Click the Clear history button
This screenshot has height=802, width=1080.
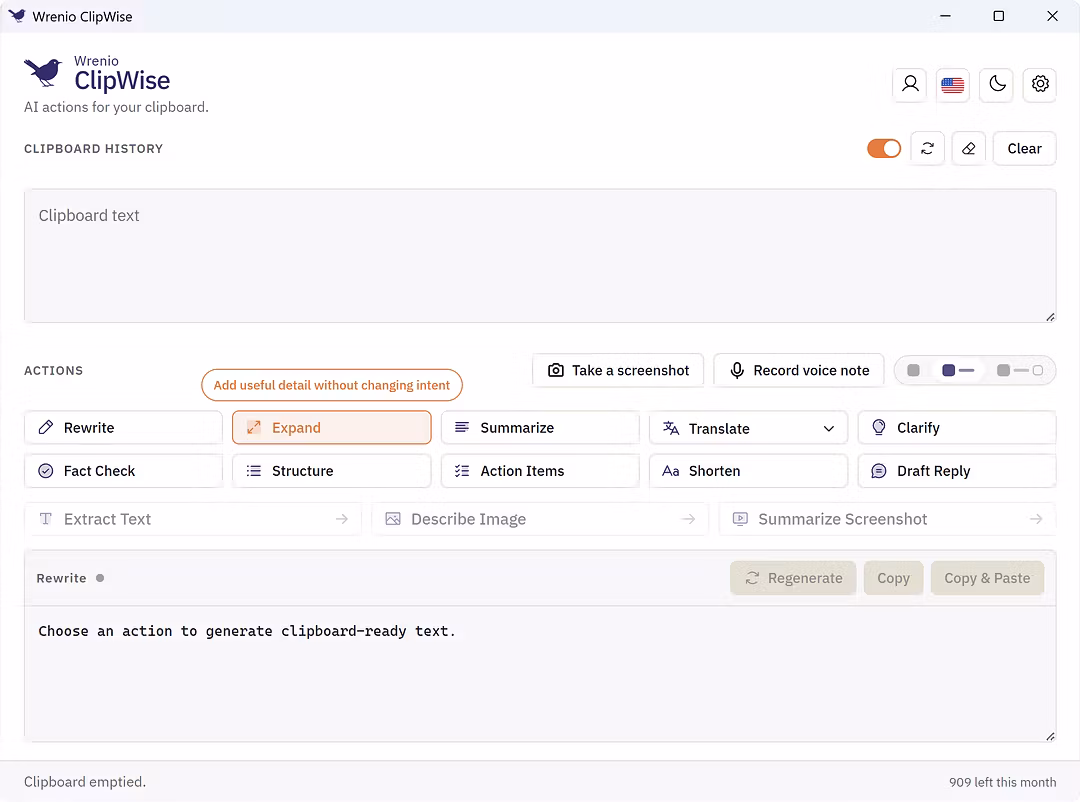pyautogui.click(x=1024, y=149)
